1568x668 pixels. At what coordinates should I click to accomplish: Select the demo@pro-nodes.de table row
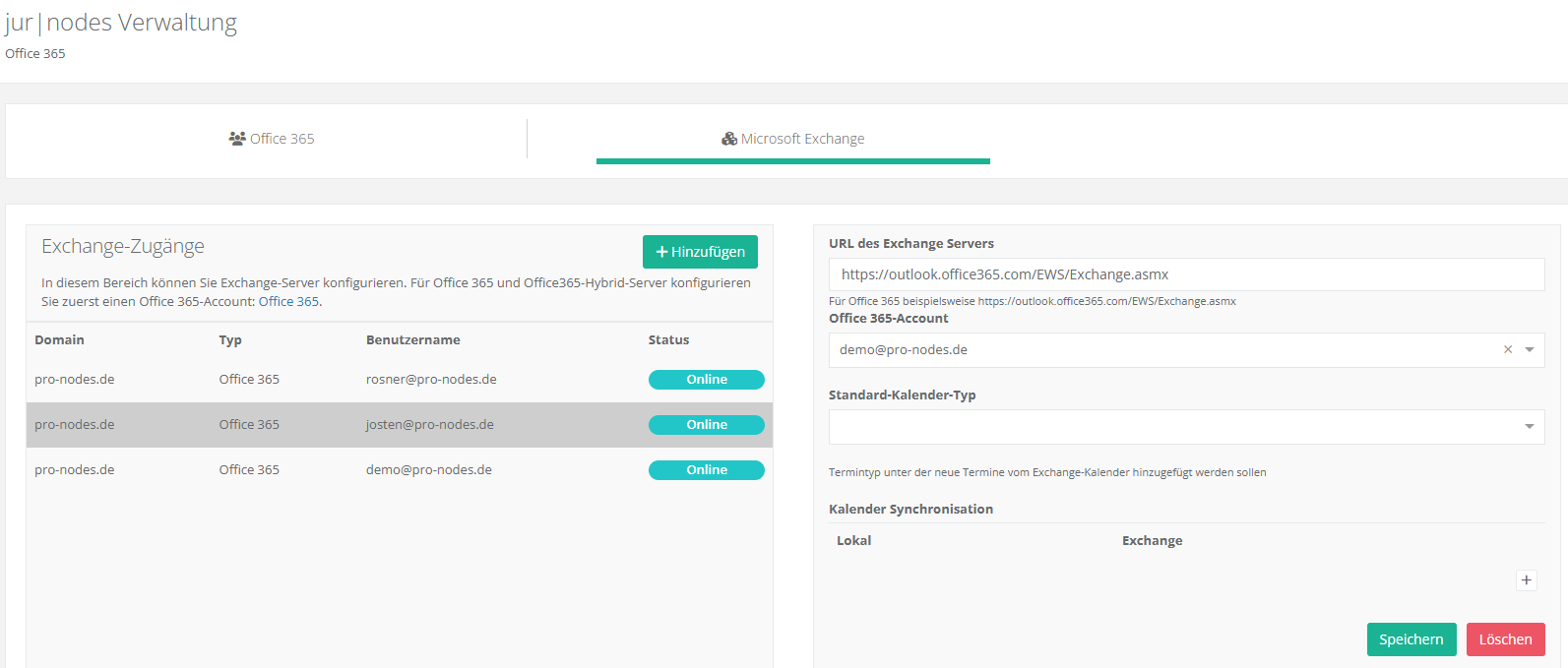(399, 470)
